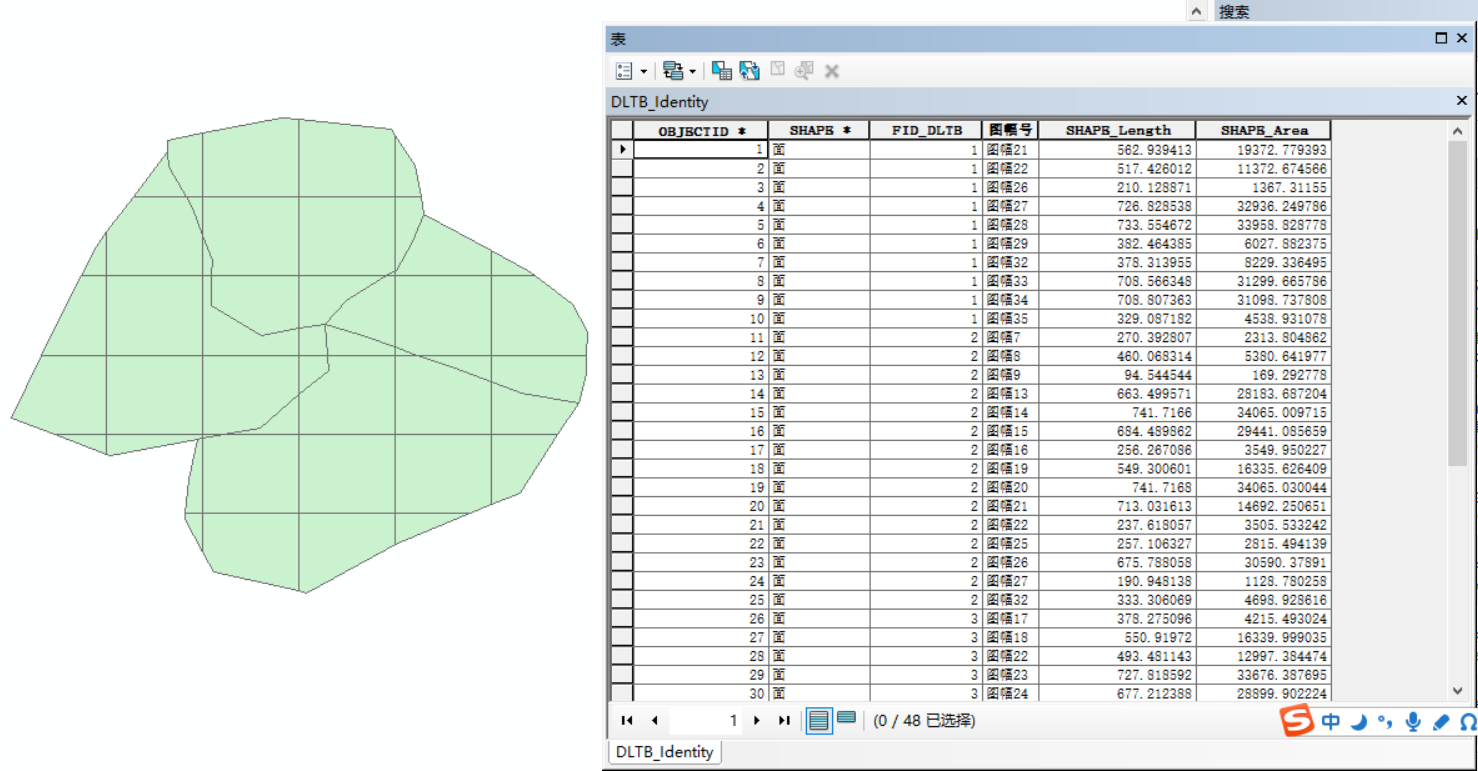
Task: Open the Related Tables dropdown arrow
Action: coord(693,70)
